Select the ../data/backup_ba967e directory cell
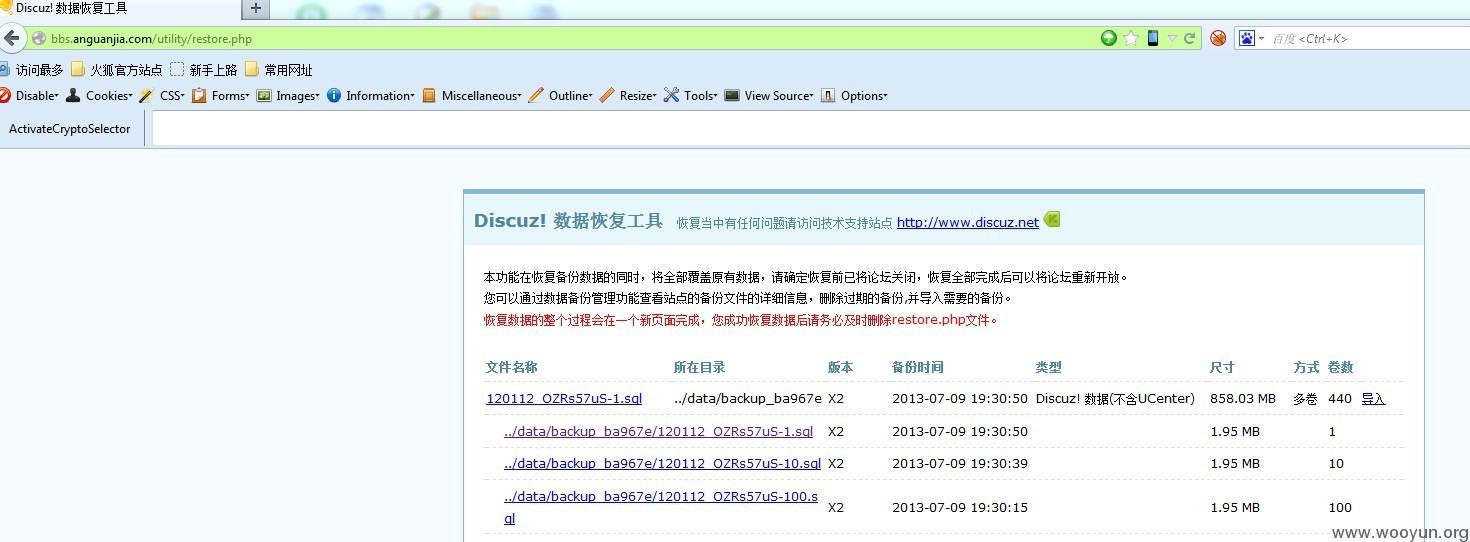Screen dimensions: 1470x542 pos(748,399)
